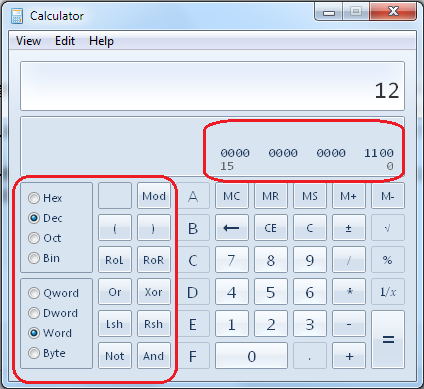Apply the Not bitwise operator
Viewport: 424px width, 389px height.
pos(115,356)
